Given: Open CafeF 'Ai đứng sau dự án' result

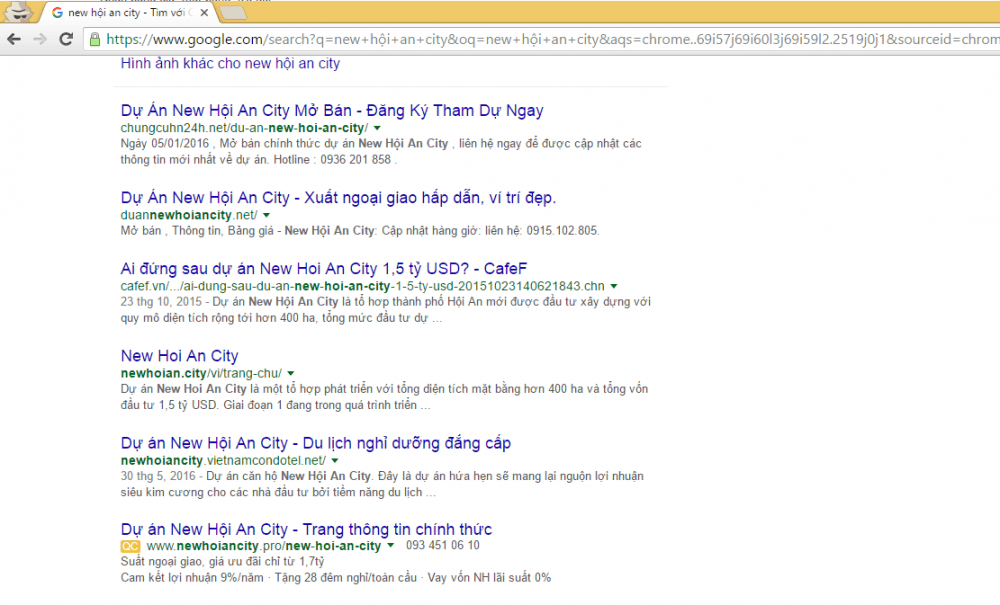Looking at the screenshot, I should point(324,268).
